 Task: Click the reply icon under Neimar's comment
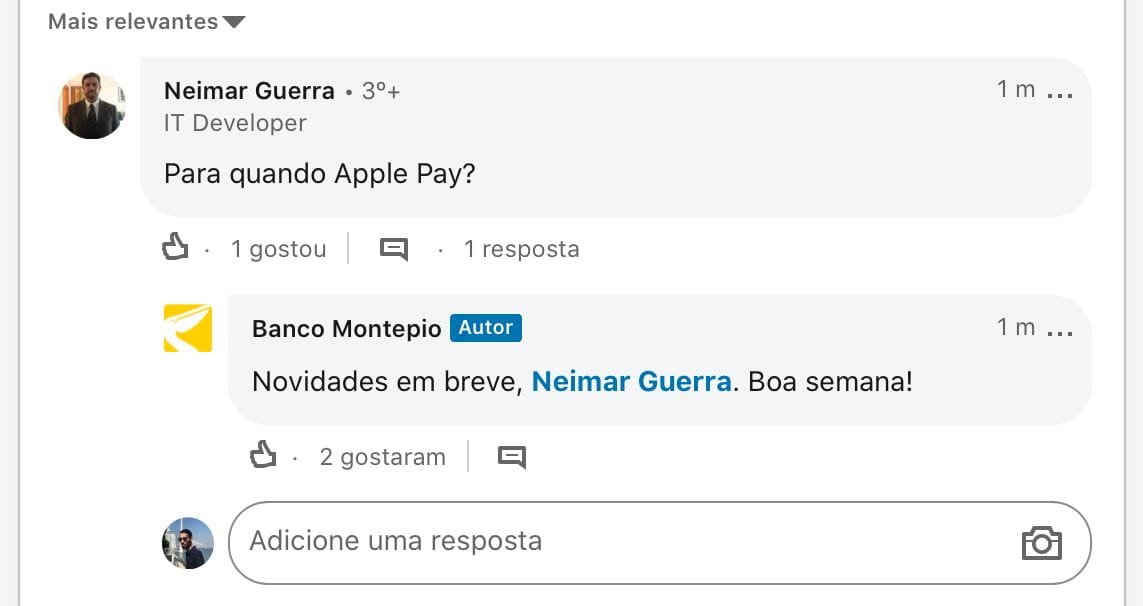[394, 249]
